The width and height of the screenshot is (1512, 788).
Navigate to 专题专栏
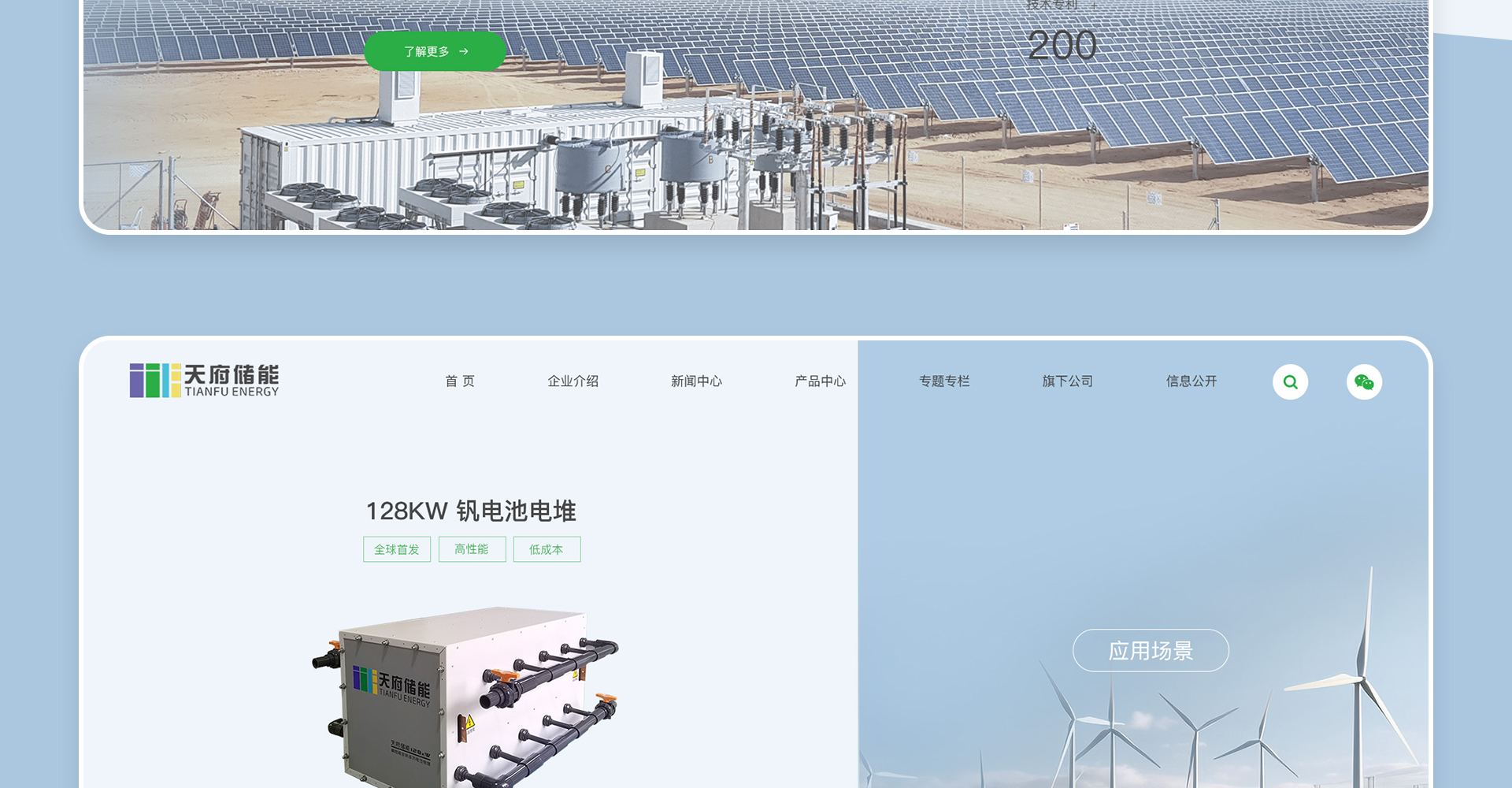[x=944, y=381]
